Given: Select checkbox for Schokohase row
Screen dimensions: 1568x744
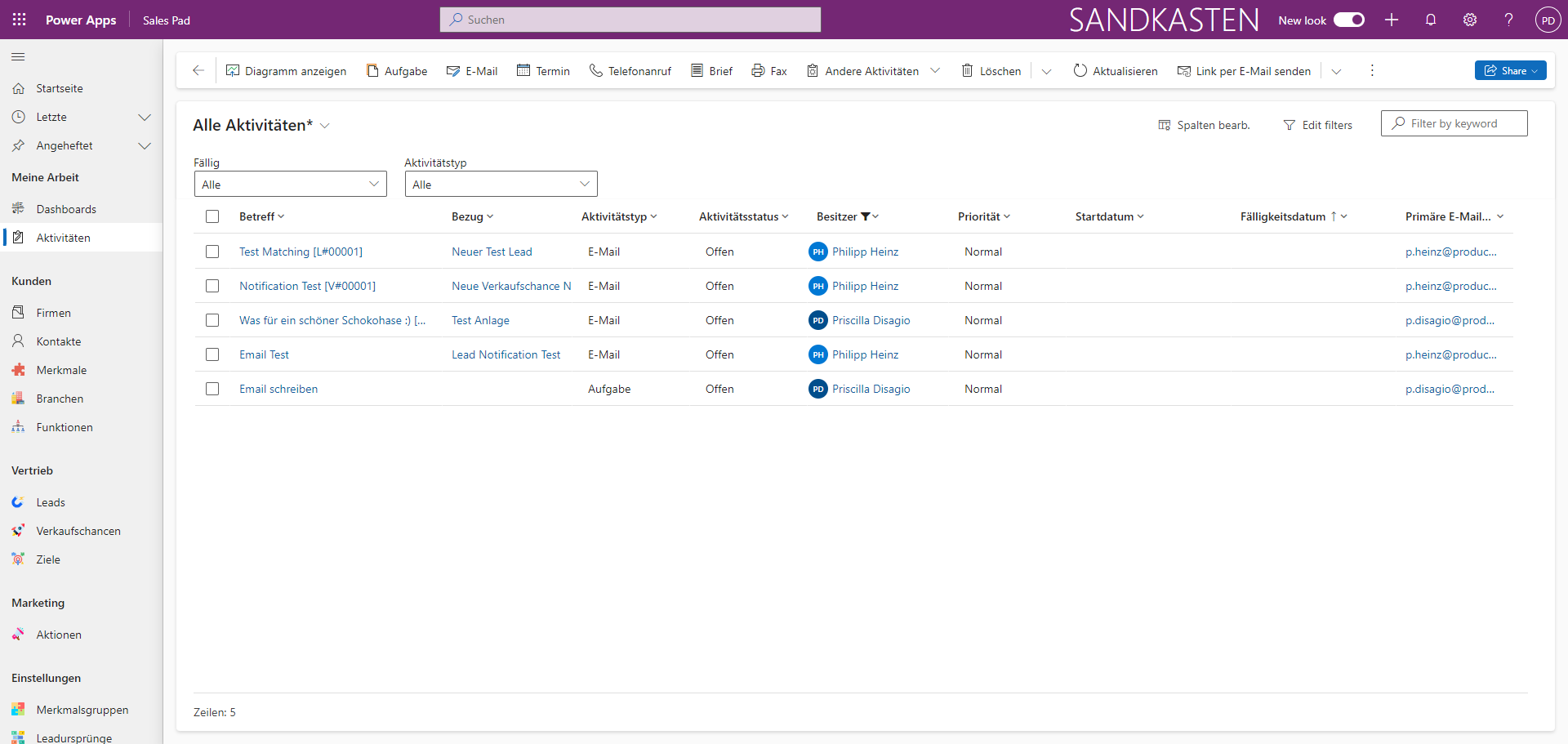Looking at the screenshot, I should point(212,320).
